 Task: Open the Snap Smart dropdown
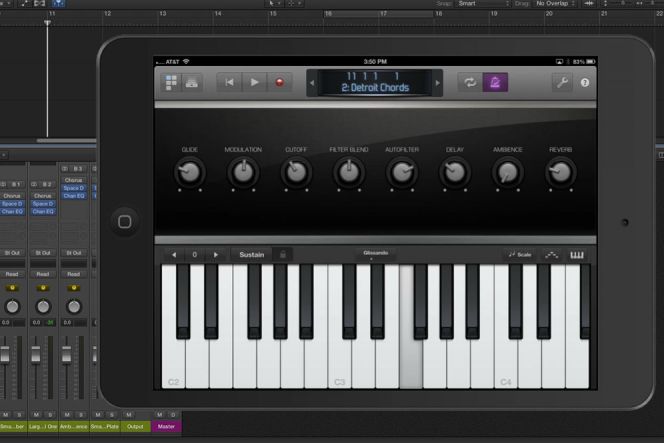point(484,3)
